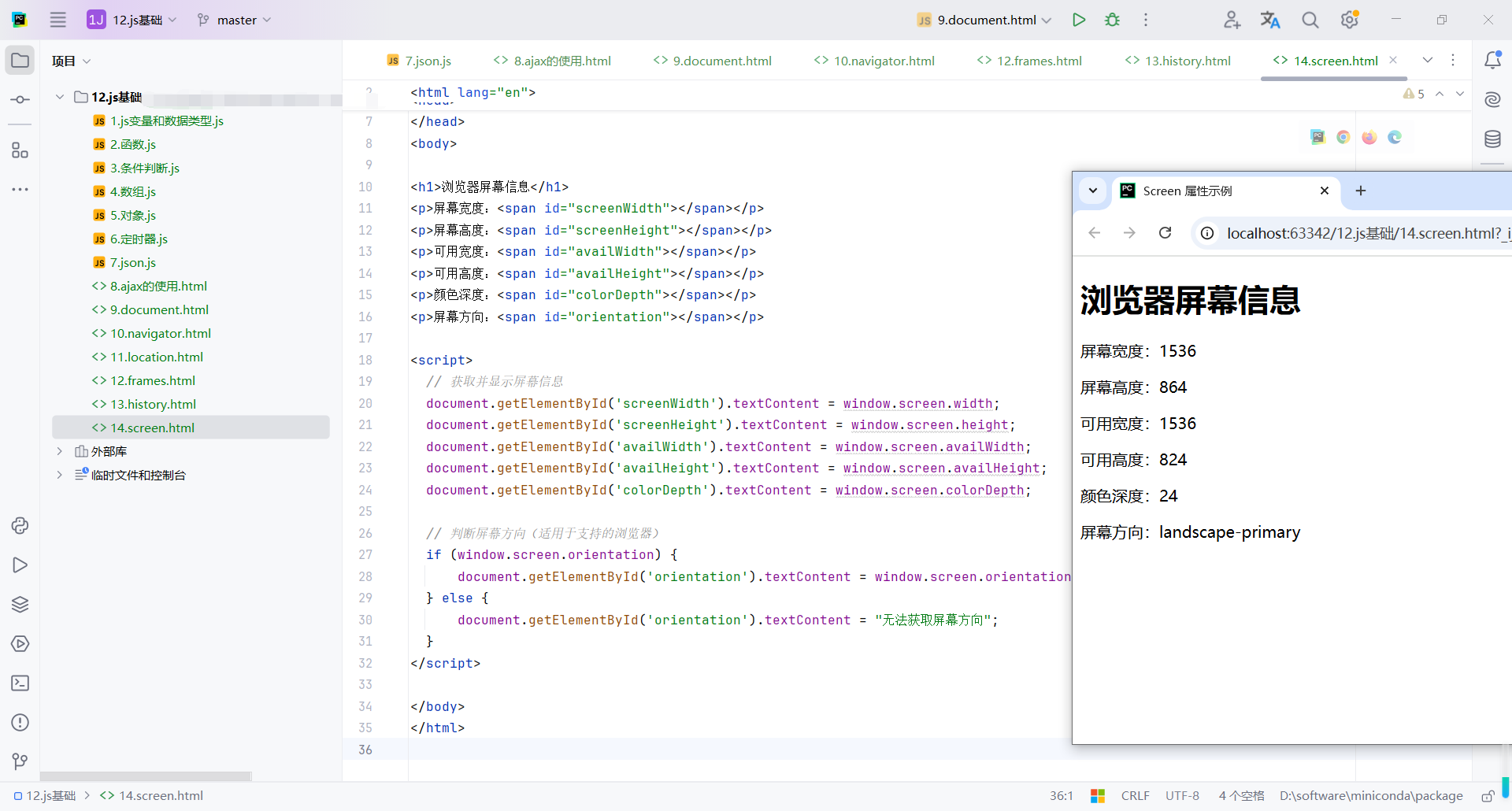View site information icon in address bar

coord(1207,233)
